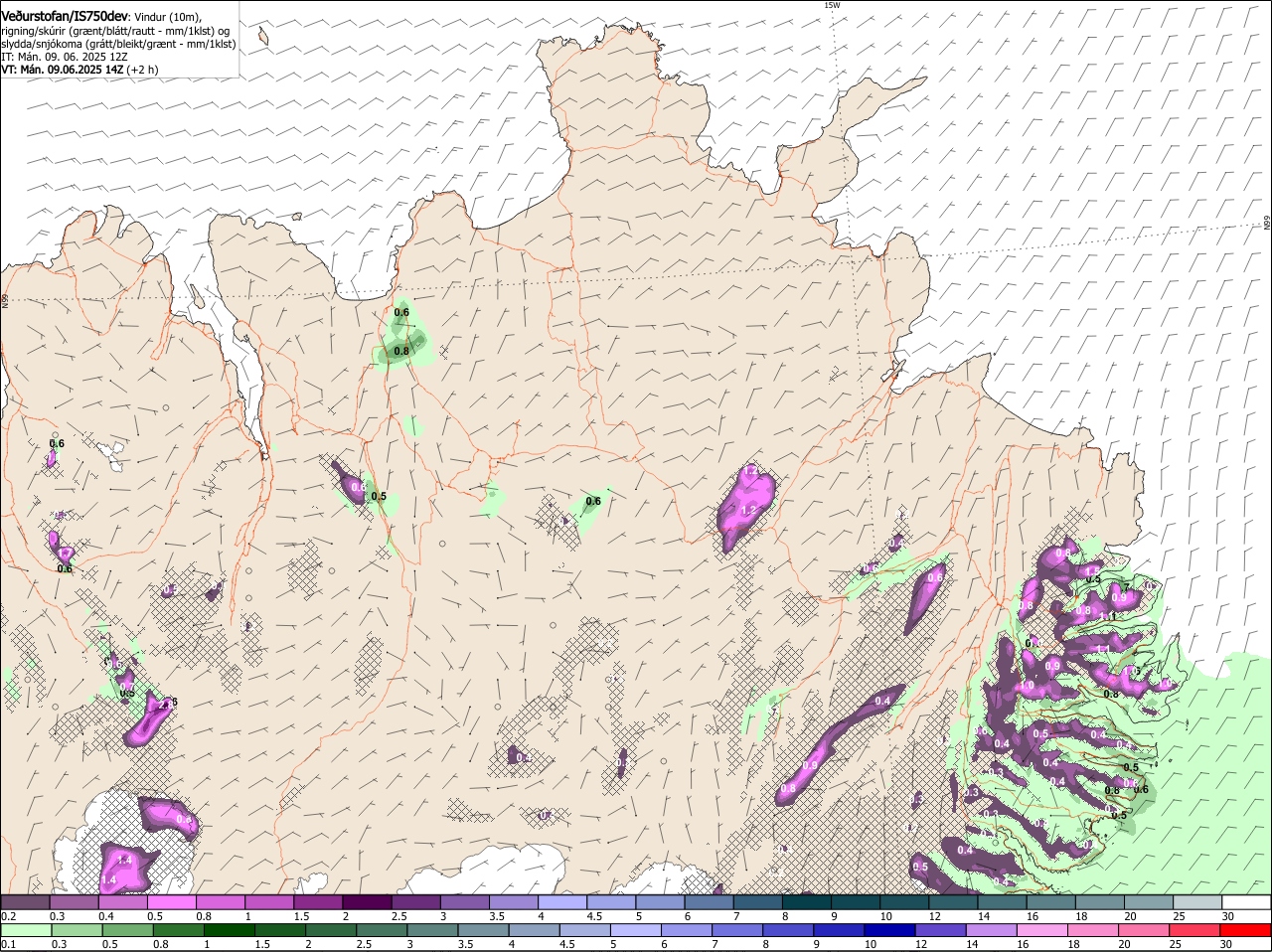Viewport: 1272px width, 952px height.
Task: Pick the 10 swatch in the upper legend row
Action: (x=904, y=902)
